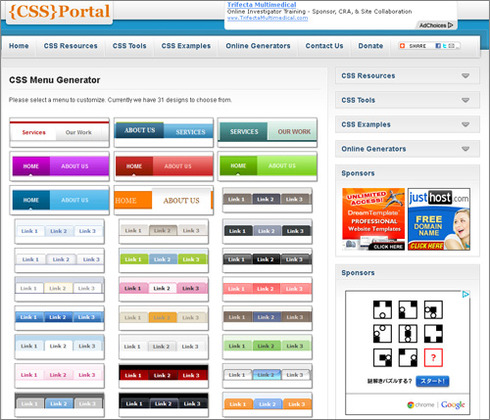Viewport: 490px width, 420px height.
Task: Share page on Twitter via navbar icon
Action: point(444,46)
